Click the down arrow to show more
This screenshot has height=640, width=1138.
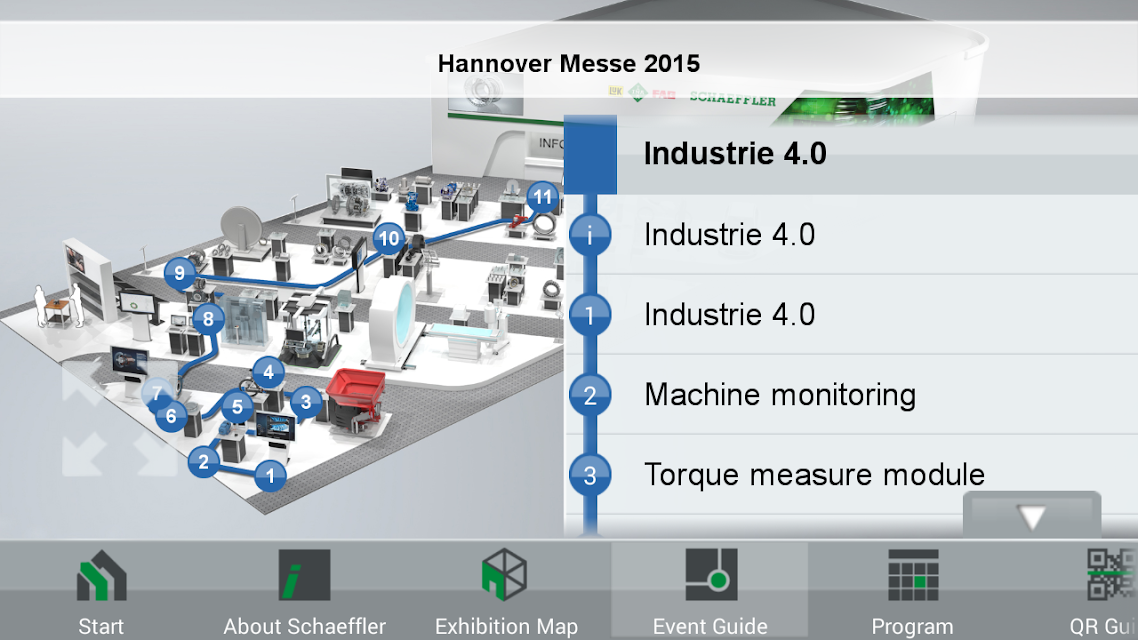coord(1032,515)
